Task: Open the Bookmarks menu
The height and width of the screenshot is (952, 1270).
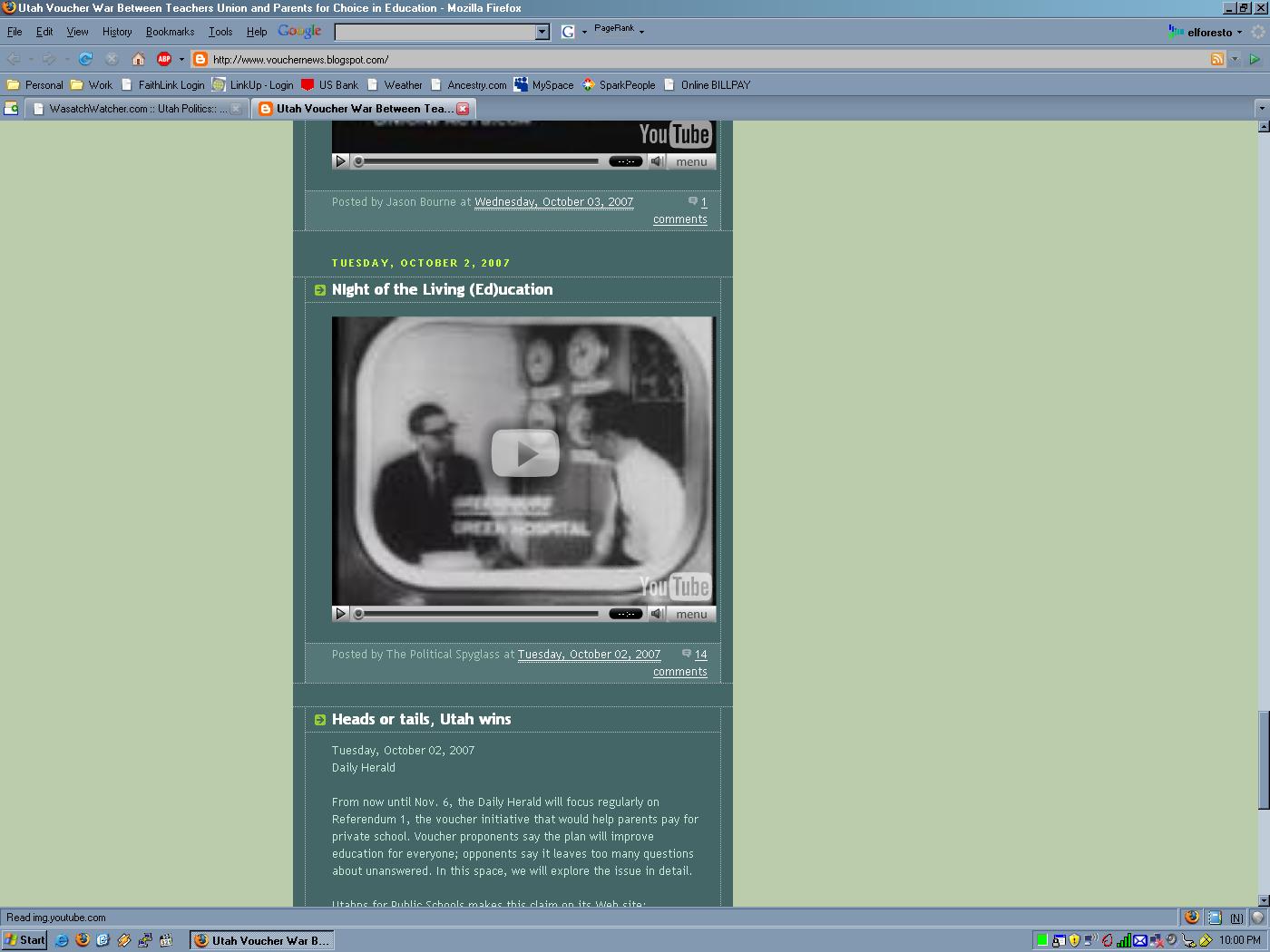Action: (x=171, y=32)
